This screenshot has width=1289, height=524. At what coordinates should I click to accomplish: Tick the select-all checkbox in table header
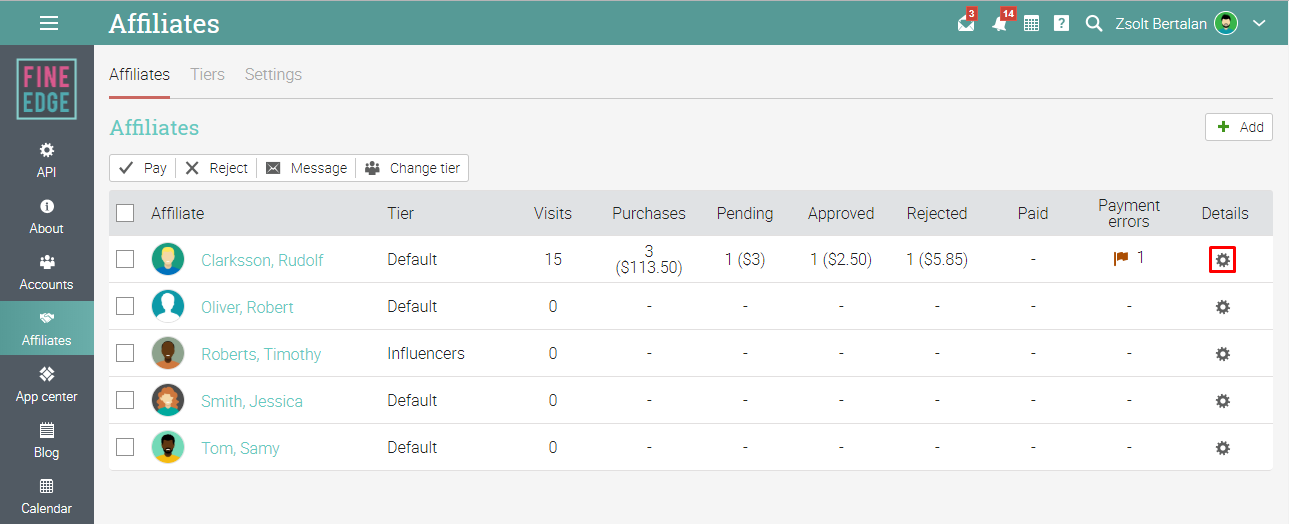tap(125, 213)
